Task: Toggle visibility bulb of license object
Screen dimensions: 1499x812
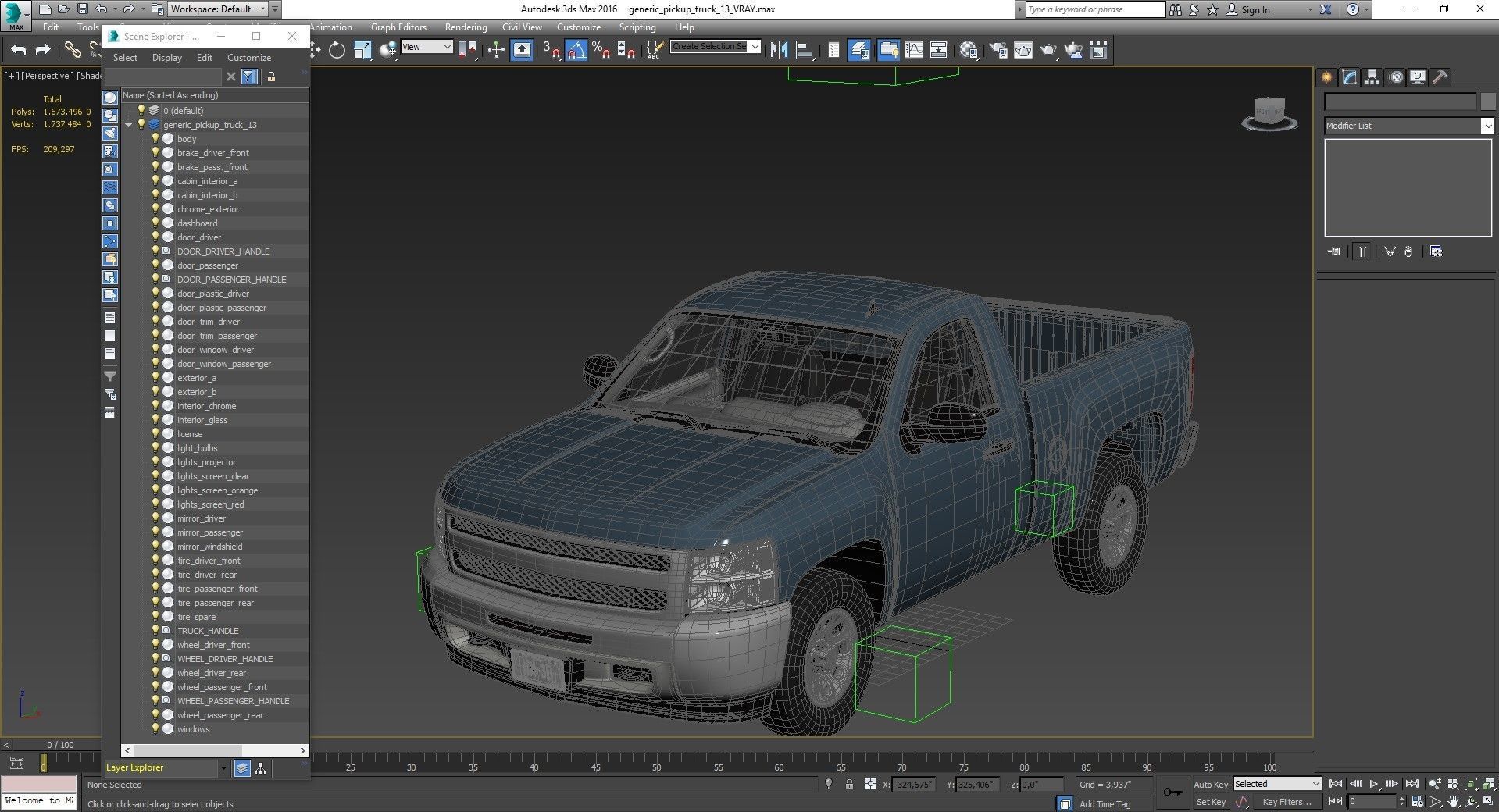Action: [155, 434]
